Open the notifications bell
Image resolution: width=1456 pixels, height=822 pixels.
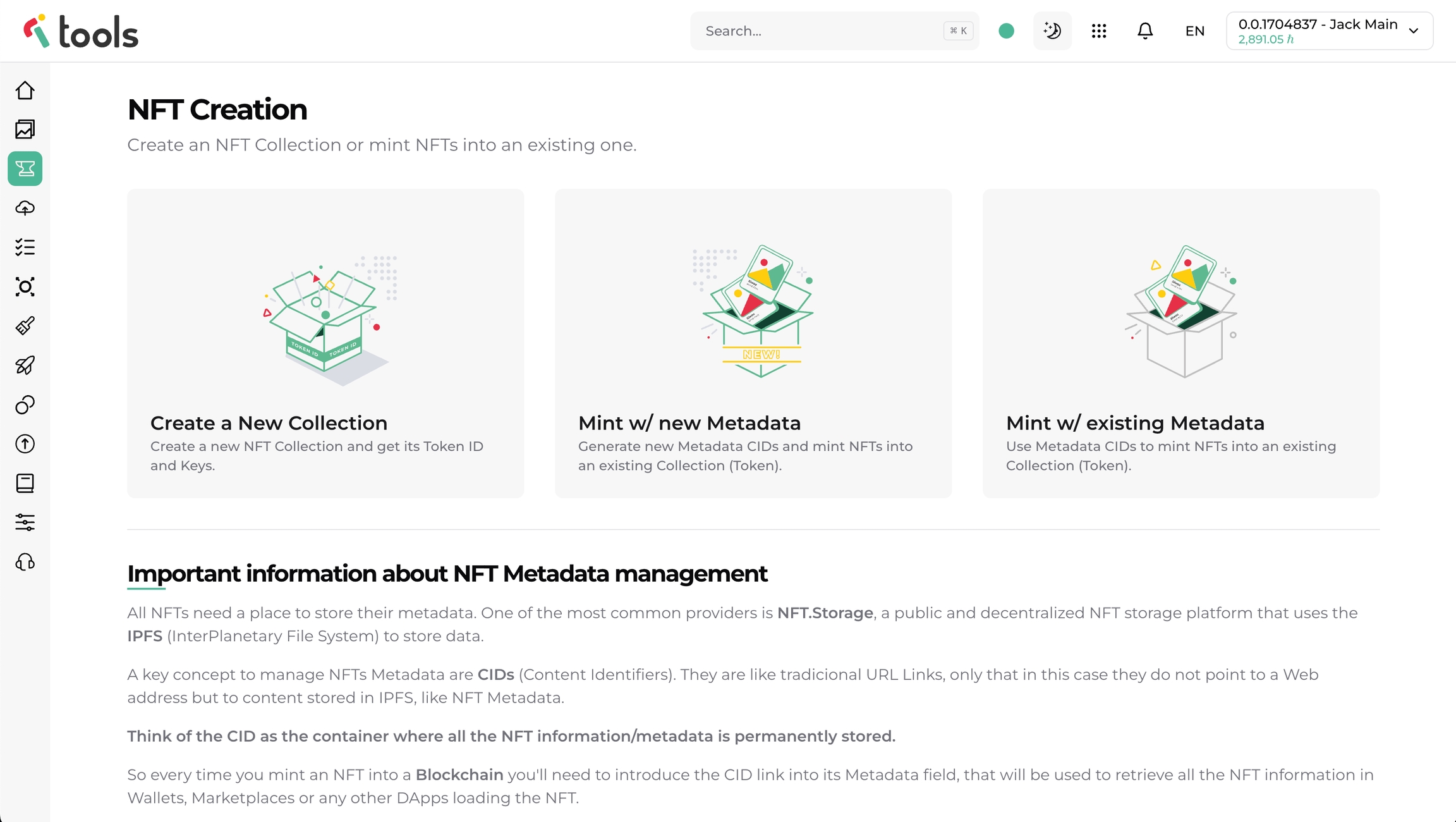[x=1145, y=31]
